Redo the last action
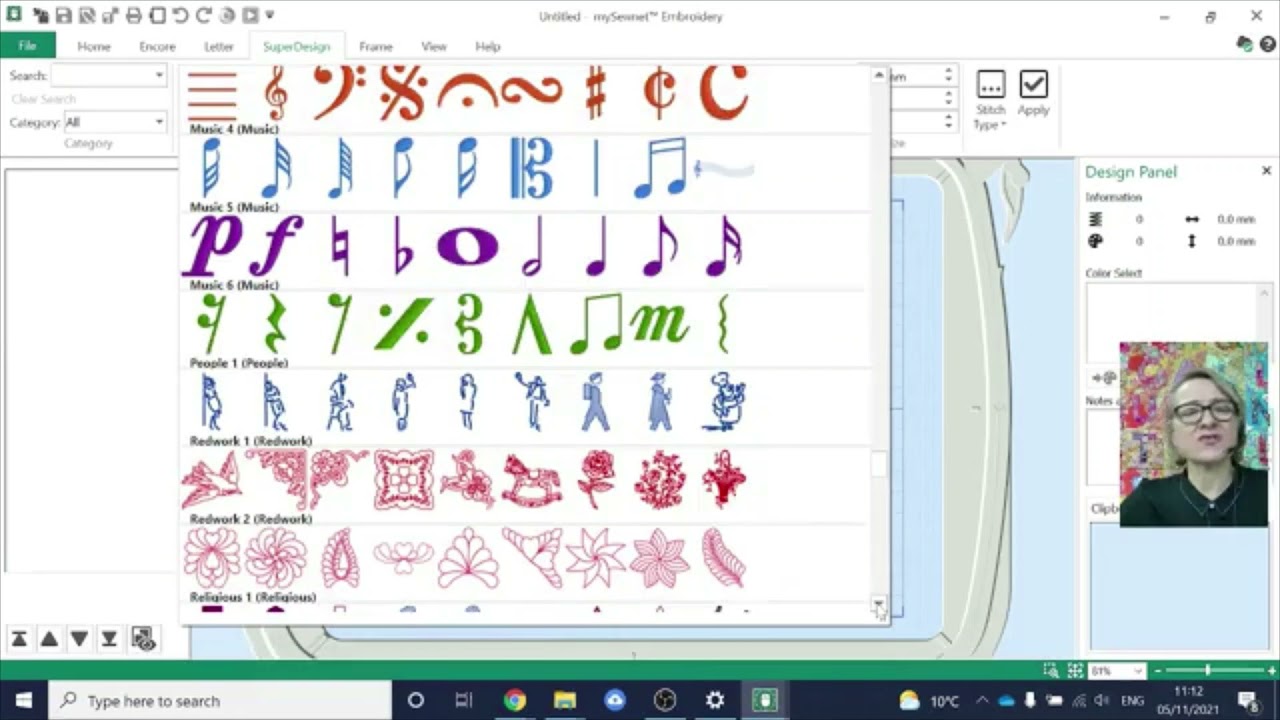This screenshot has height=720, width=1280. [204, 16]
